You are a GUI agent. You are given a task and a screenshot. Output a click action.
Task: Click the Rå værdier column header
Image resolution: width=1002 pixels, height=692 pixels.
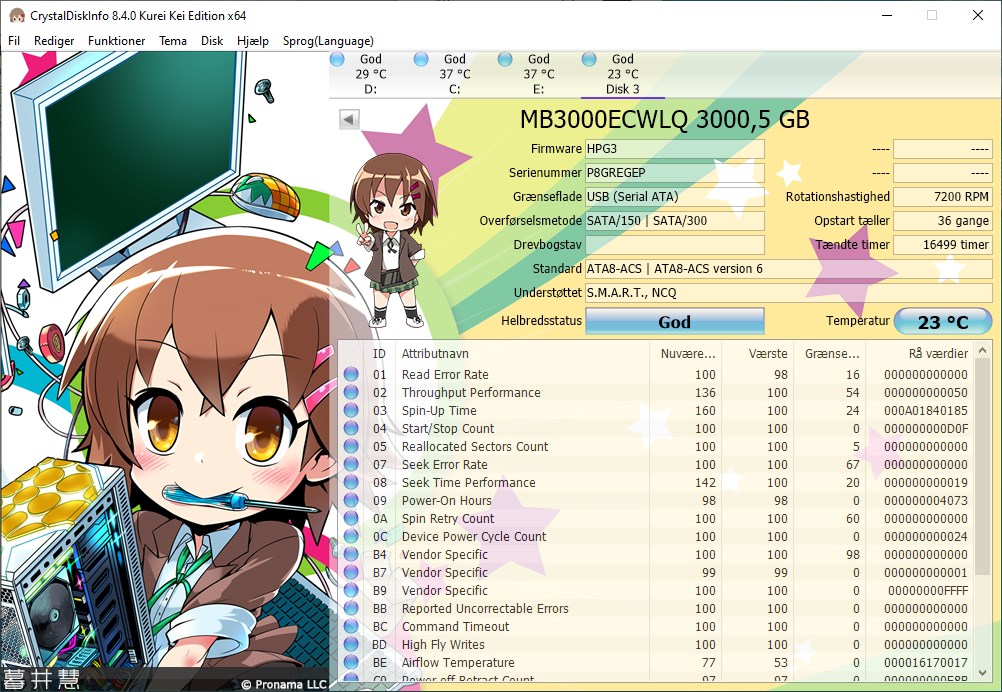pos(920,353)
